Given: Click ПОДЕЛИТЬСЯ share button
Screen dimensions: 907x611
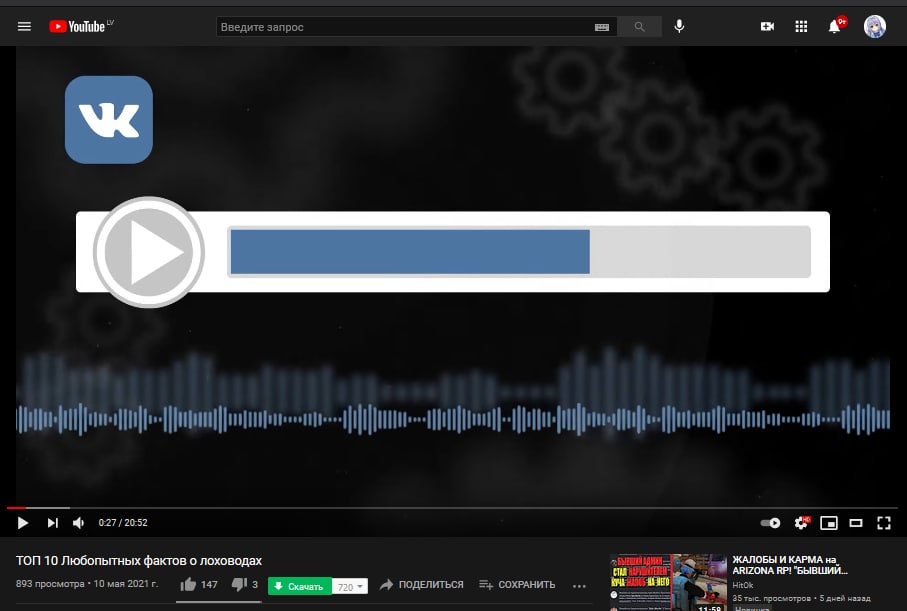Looking at the screenshot, I should pyautogui.click(x=422, y=584).
